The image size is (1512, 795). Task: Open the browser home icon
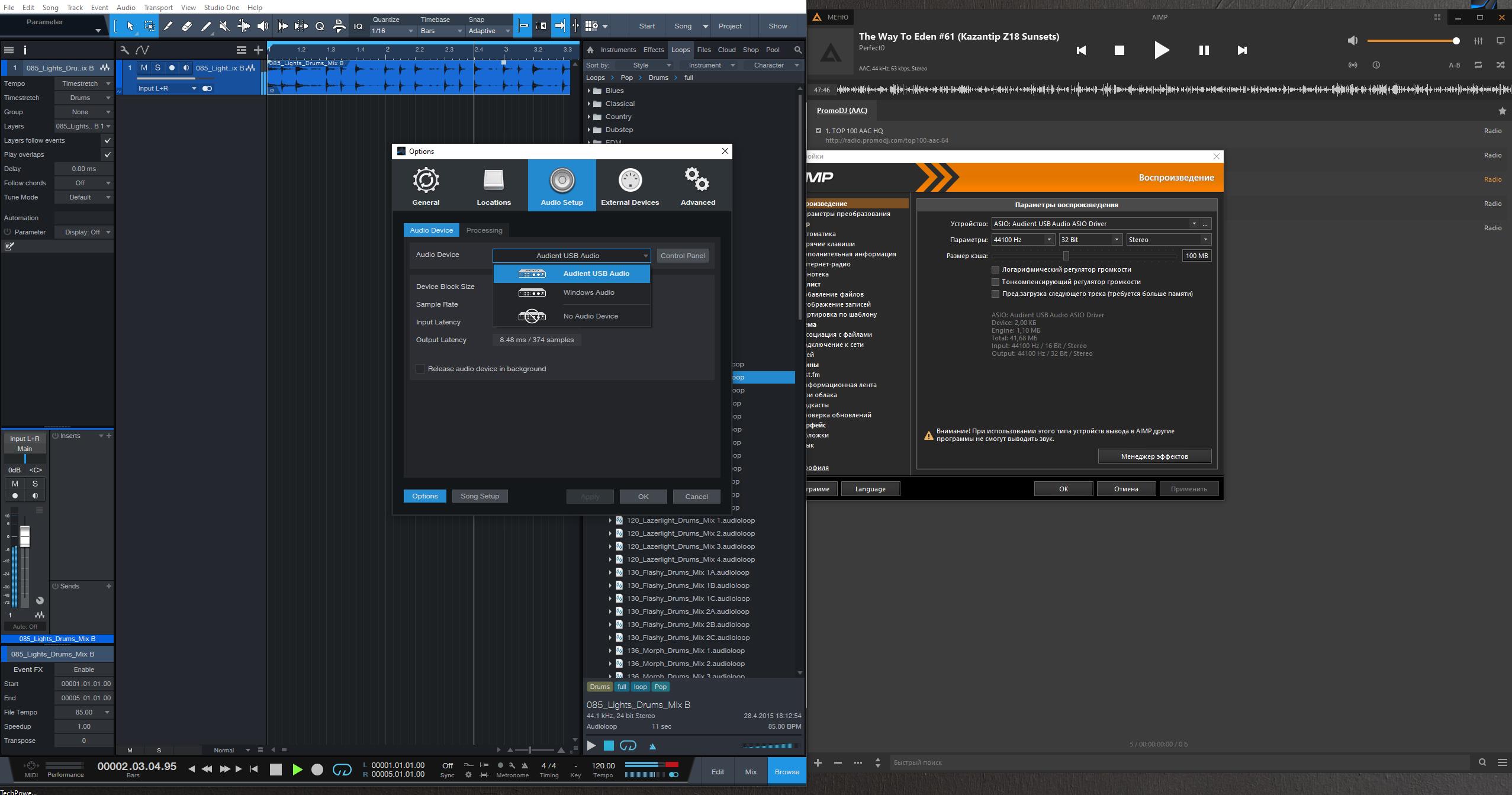coord(590,50)
